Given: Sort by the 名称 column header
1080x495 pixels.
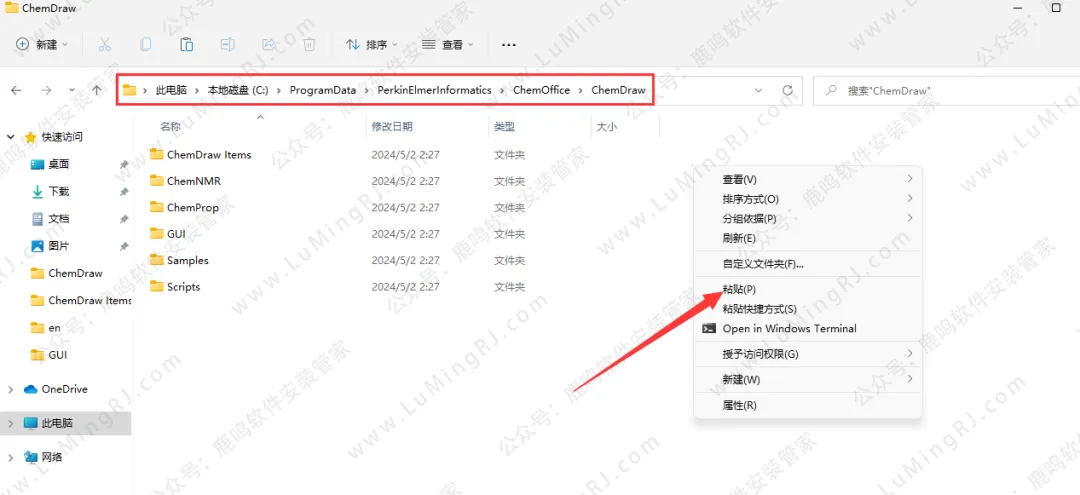Looking at the screenshot, I should coord(170,127).
